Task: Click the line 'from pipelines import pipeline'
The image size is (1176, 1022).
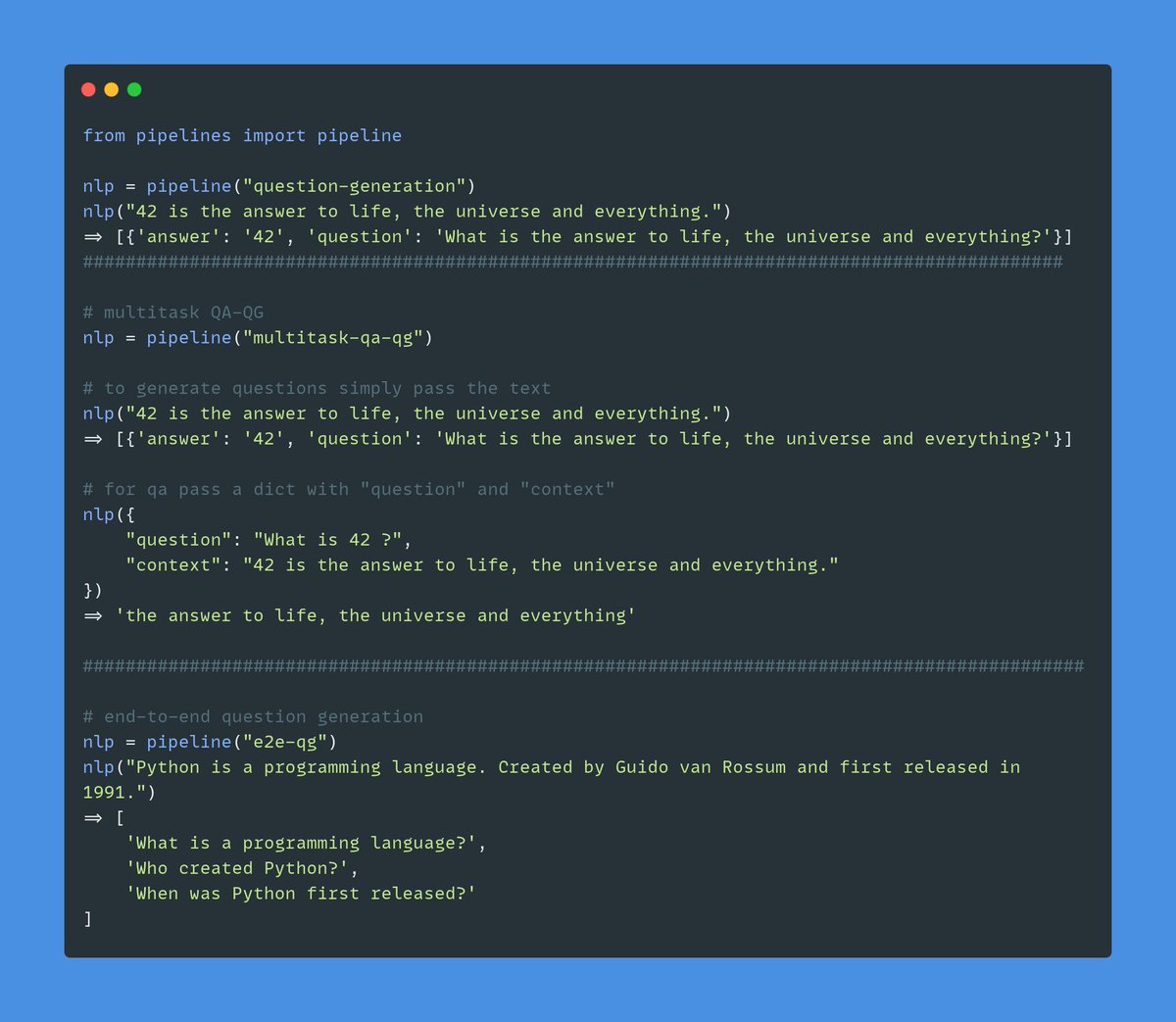Action: coord(242,135)
